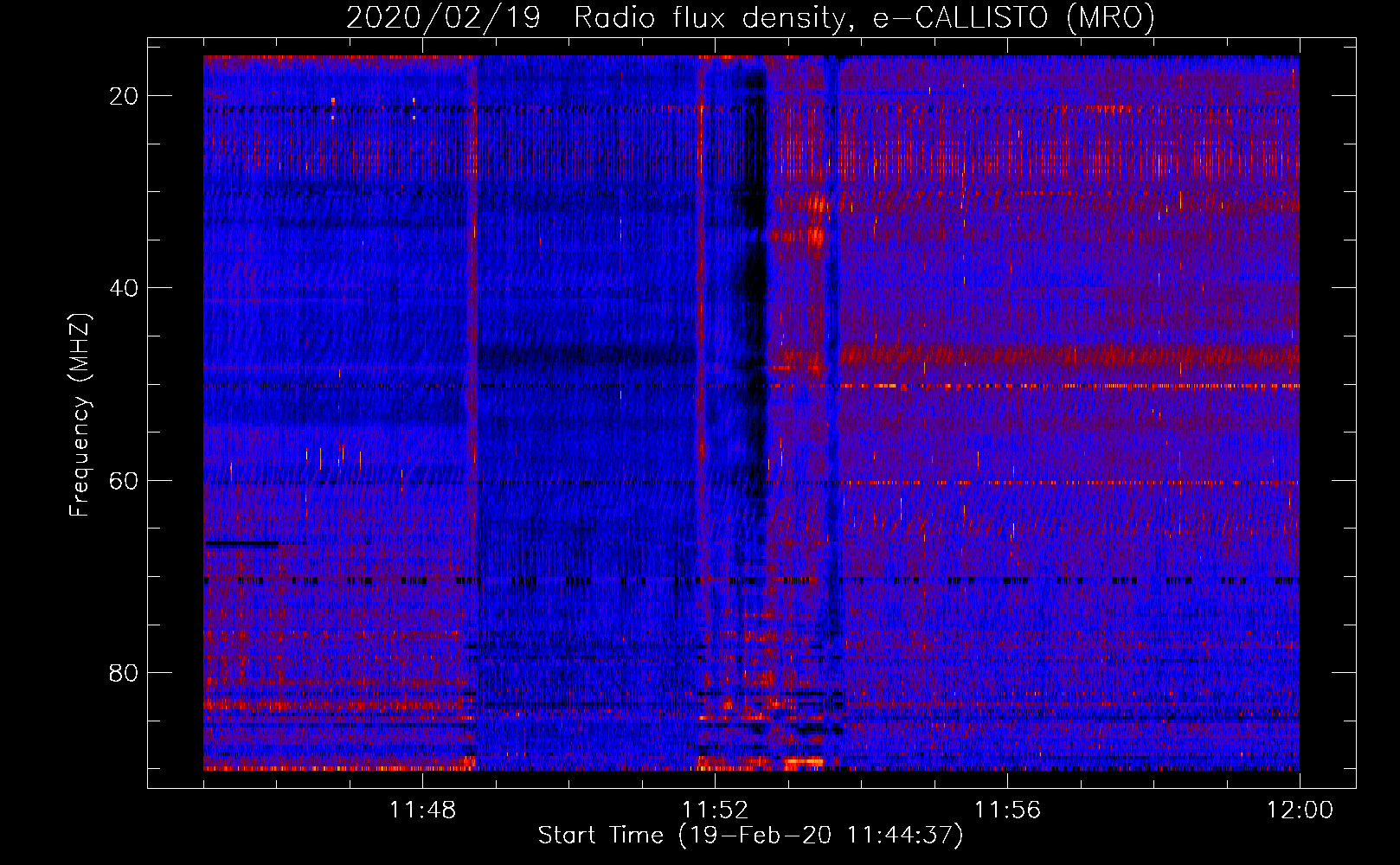Click the 11:56 time tick label
The height and width of the screenshot is (865, 1400).
(1007, 811)
